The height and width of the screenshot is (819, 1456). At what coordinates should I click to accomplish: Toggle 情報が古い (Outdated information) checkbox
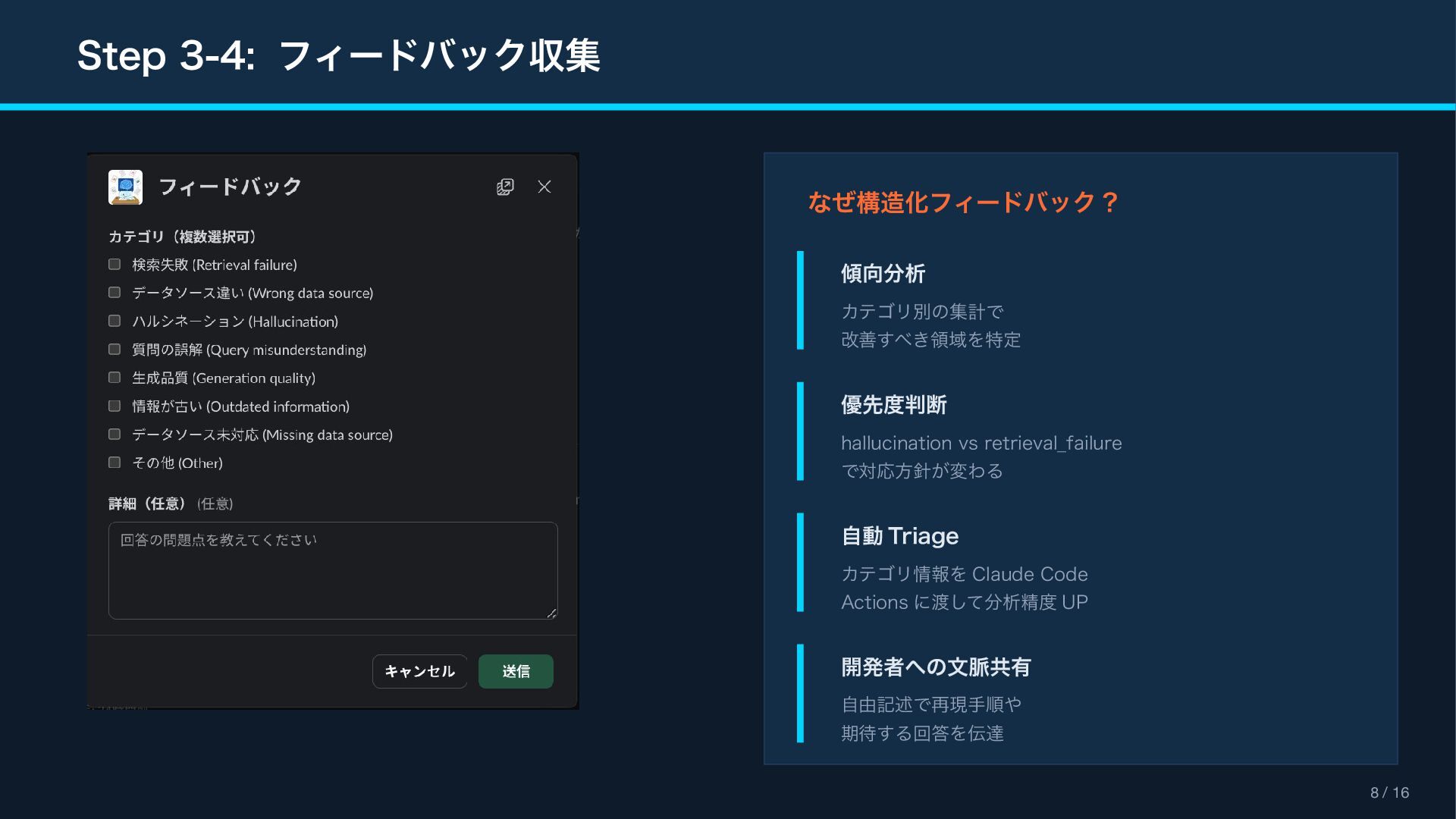coord(115,406)
